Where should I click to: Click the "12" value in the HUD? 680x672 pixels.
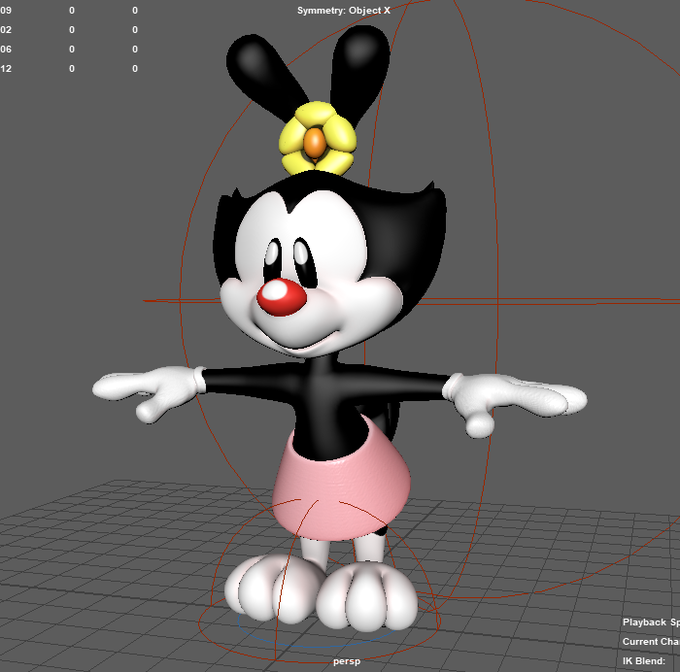(x=6, y=69)
